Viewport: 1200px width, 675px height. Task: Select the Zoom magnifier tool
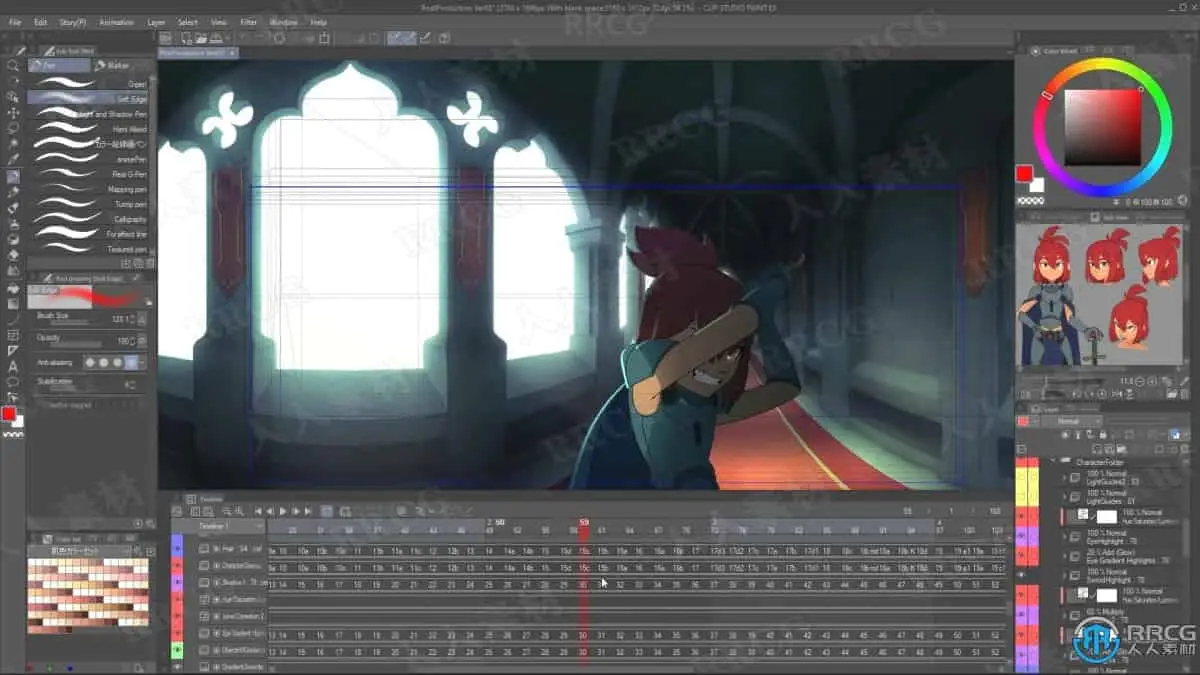coord(13,66)
